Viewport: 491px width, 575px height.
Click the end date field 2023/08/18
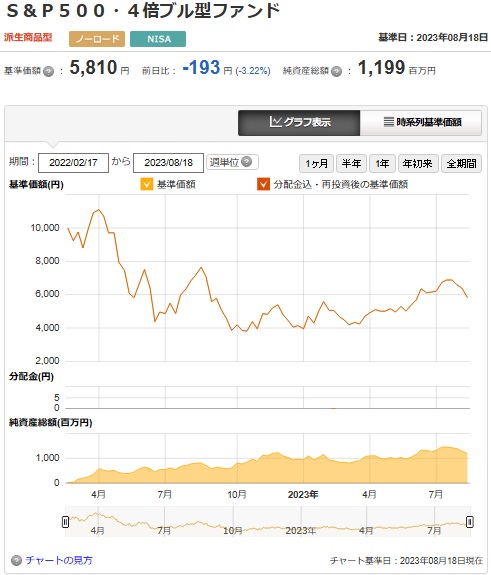(168, 163)
